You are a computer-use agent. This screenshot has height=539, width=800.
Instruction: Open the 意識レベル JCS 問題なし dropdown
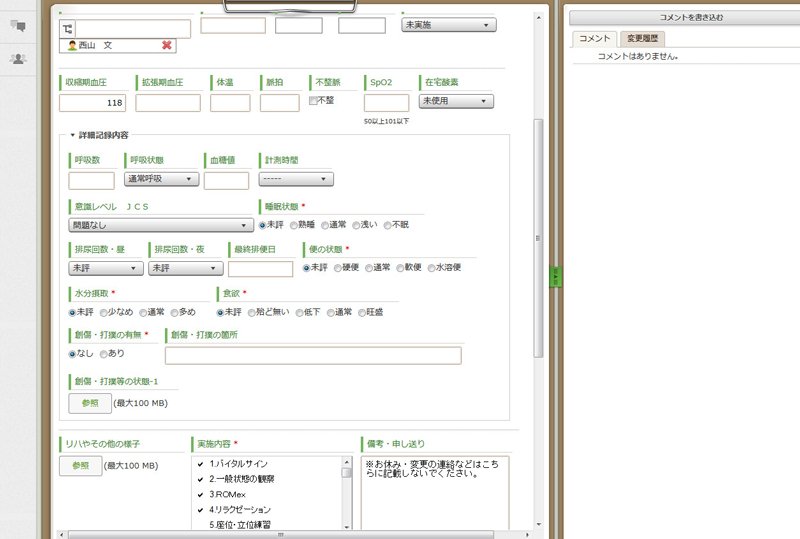click(161, 225)
